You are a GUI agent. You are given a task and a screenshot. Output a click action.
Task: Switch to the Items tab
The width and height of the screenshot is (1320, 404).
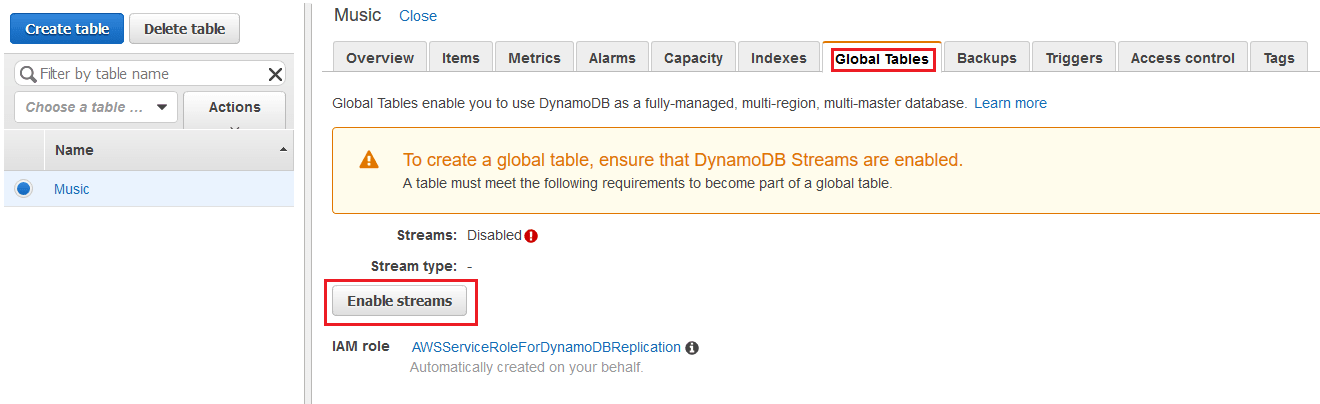pyautogui.click(x=461, y=58)
